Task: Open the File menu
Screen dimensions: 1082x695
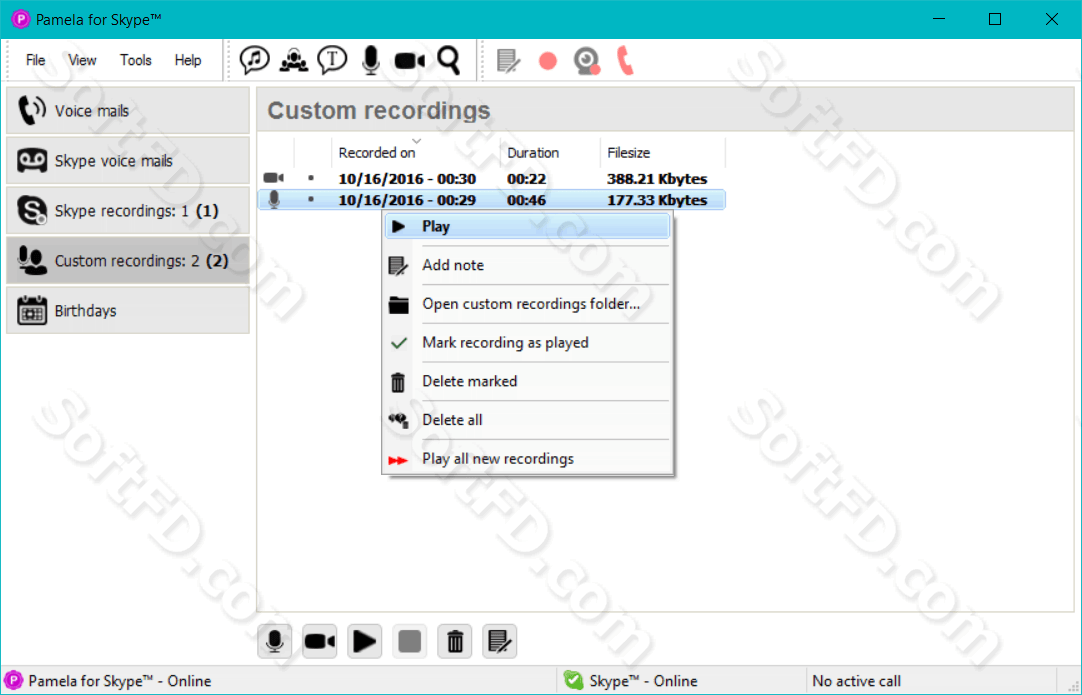Action: point(35,60)
